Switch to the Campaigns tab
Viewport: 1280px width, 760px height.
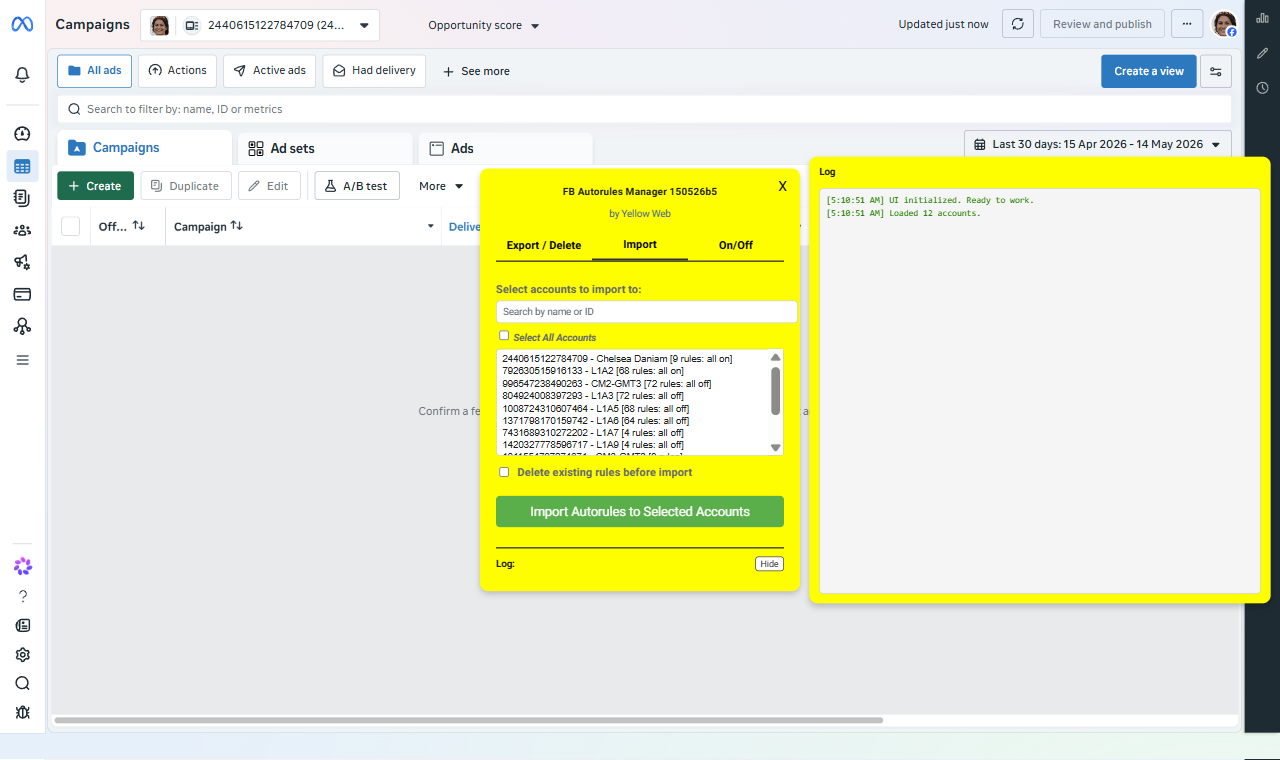pyautogui.click(x=144, y=148)
